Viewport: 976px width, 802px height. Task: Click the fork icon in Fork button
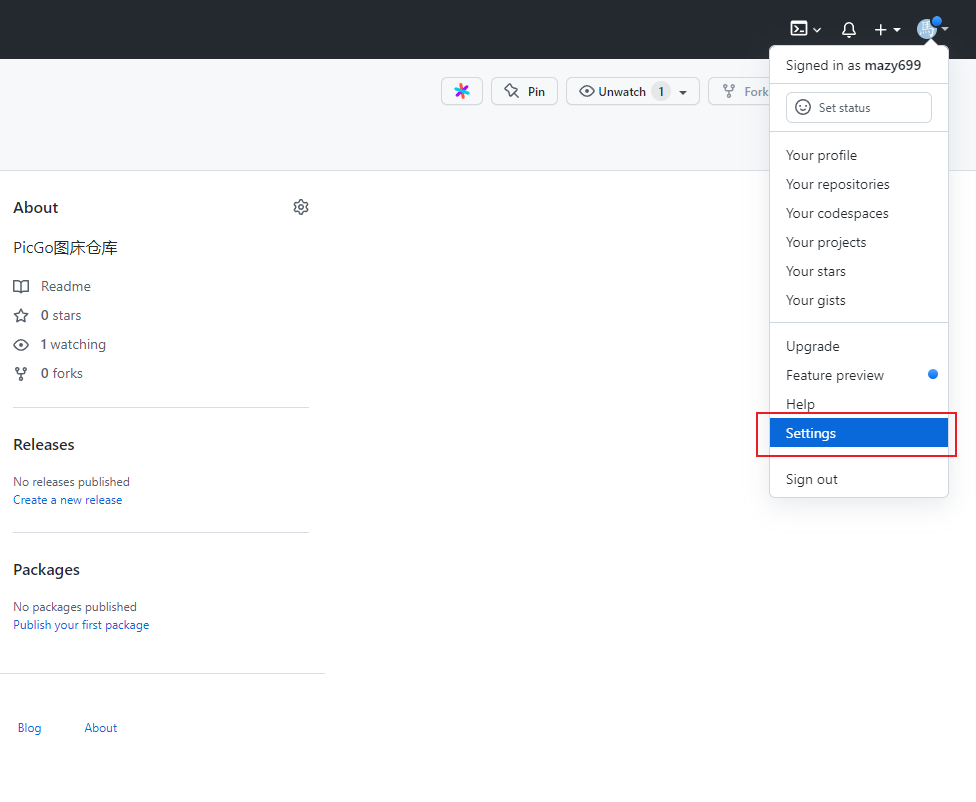tap(729, 92)
